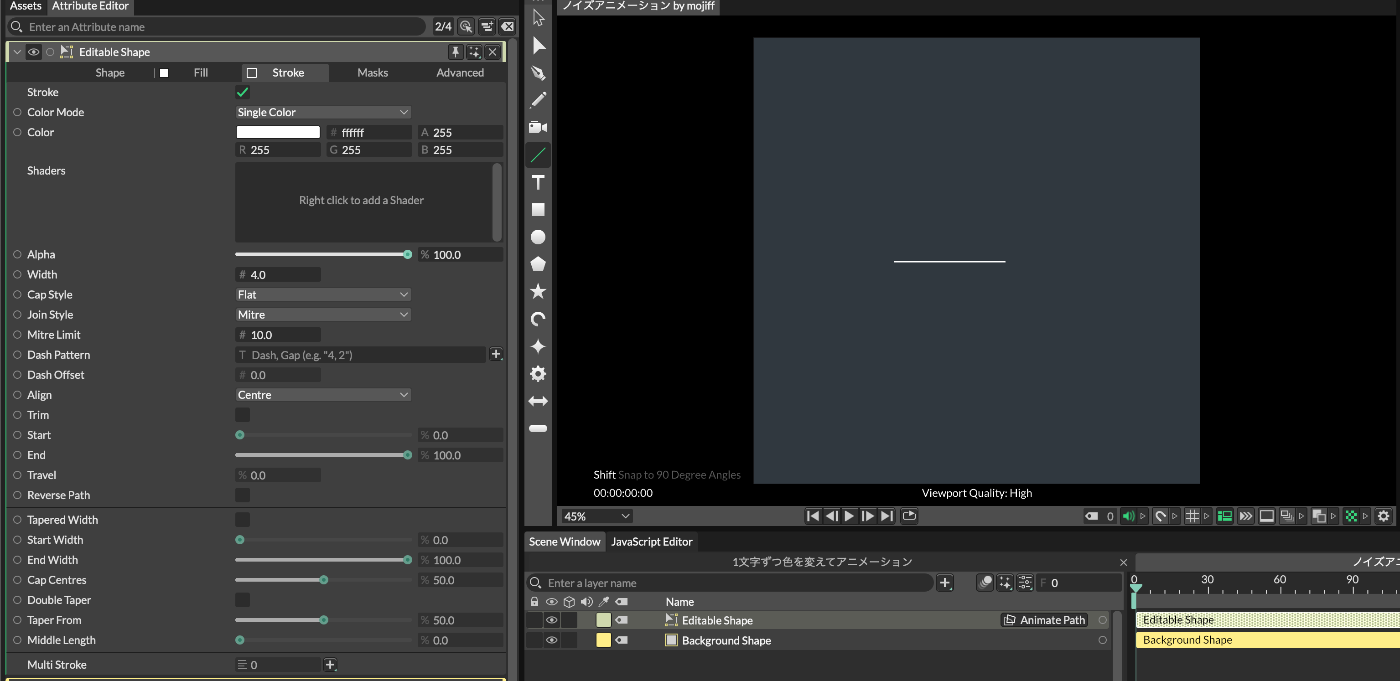Choose the filled arrow Edit Shape tool
1400x681 pixels.
pyautogui.click(x=539, y=46)
